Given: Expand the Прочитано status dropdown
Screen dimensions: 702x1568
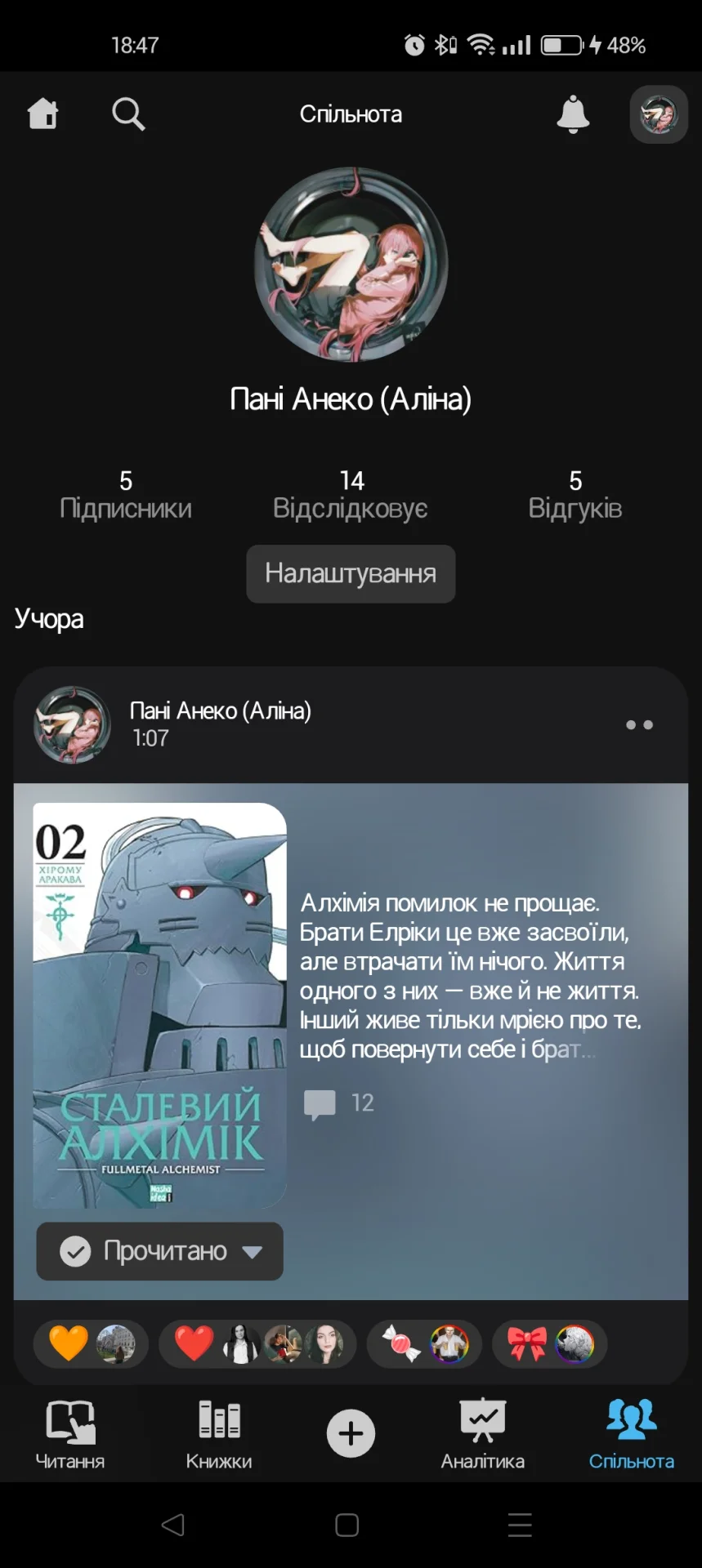Looking at the screenshot, I should (x=160, y=1251).
